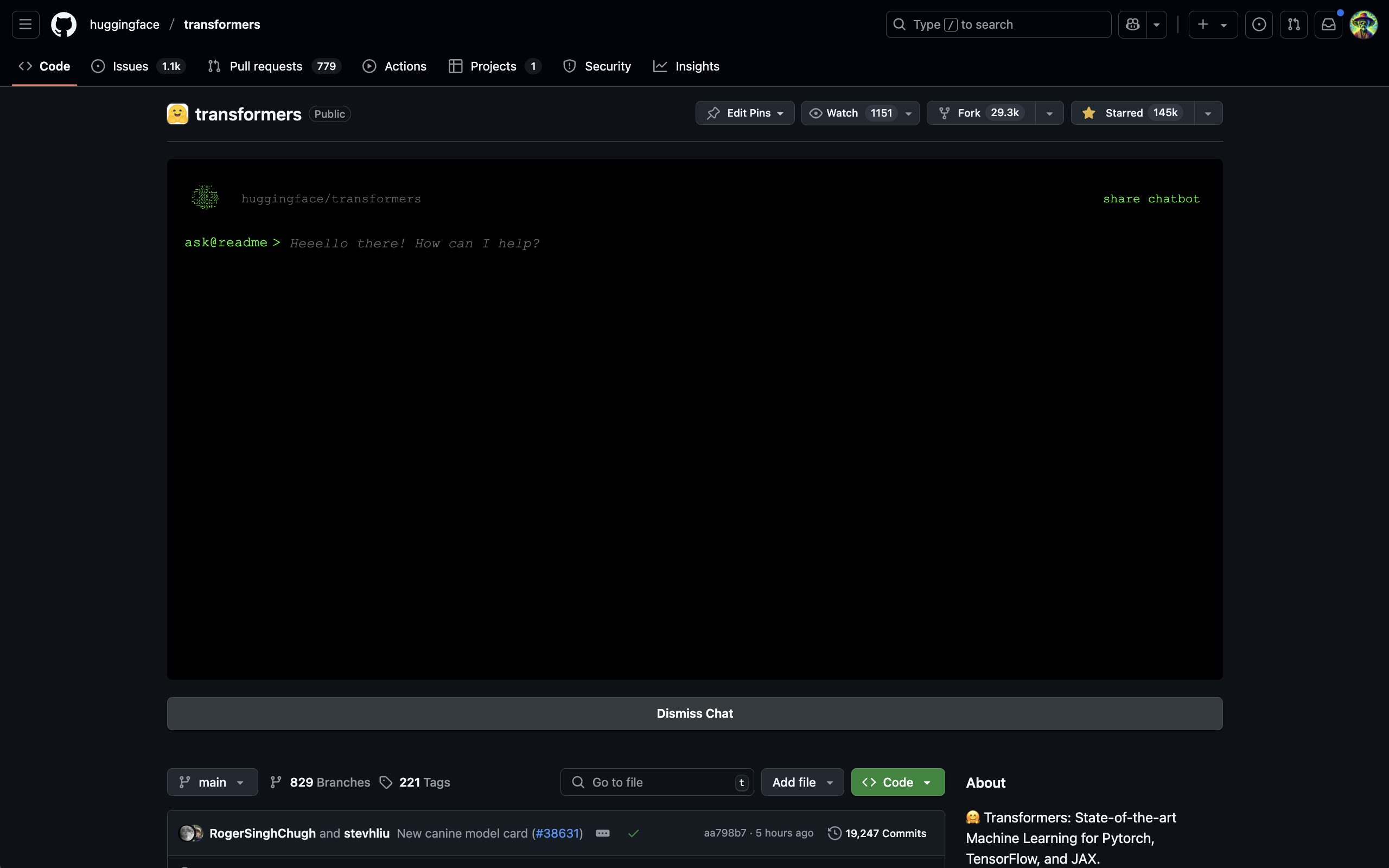View your pull requests from top bar
The height and width of the screenshot is (868, 1389).
pyautogui.click(x=1294, y=24)
